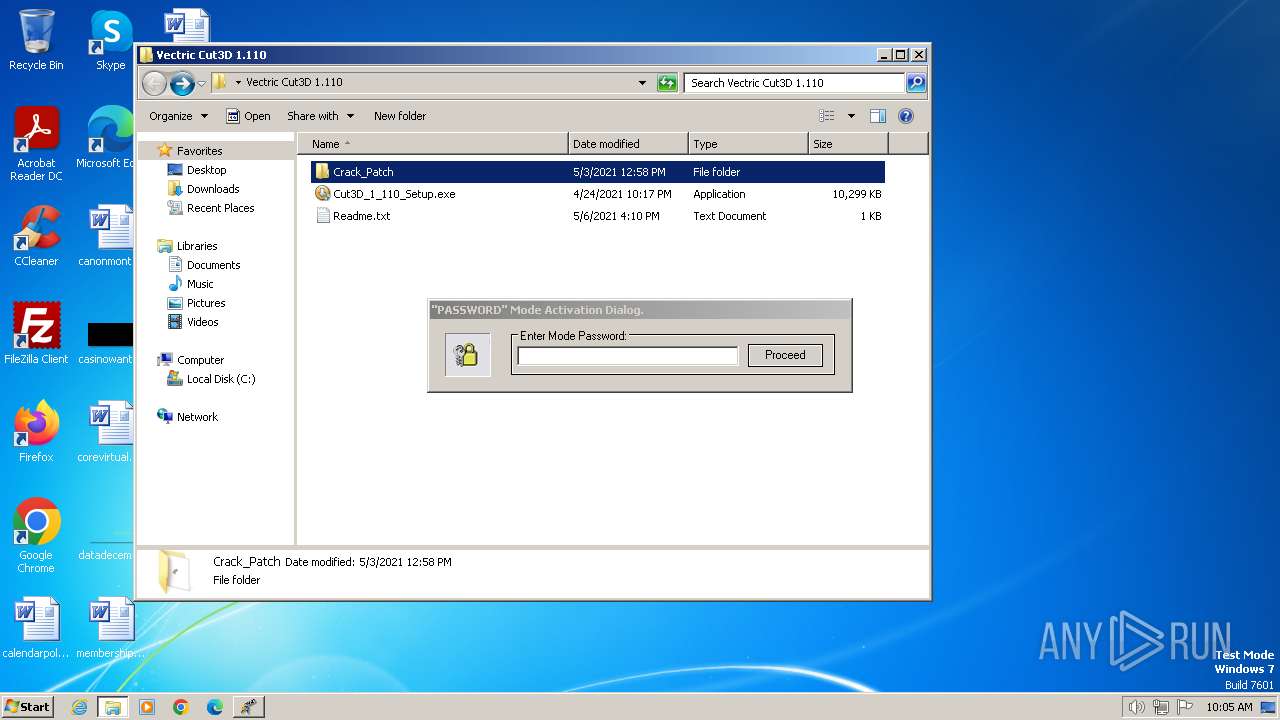Click New folder
1280x720 pixels.
click(x=400, y=116)
